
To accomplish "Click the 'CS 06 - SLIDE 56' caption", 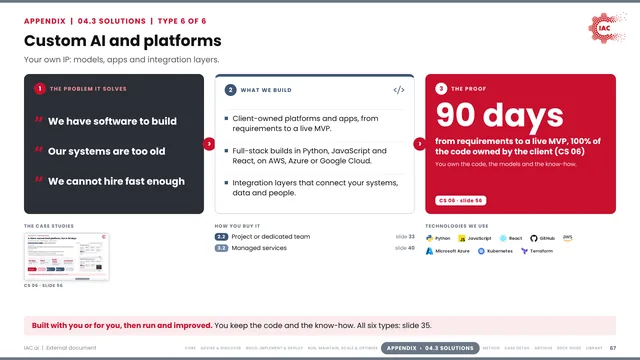I will (x=43, y=286).
